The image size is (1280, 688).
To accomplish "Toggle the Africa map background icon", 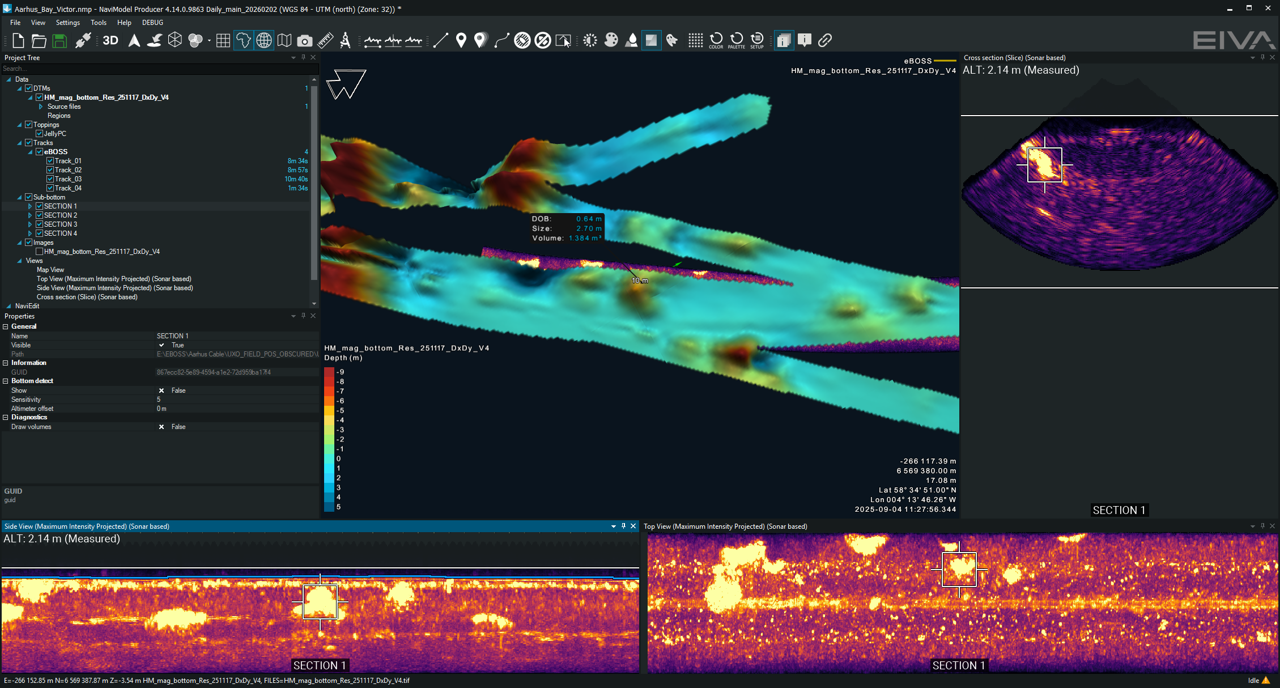I will tap(243, 41).
